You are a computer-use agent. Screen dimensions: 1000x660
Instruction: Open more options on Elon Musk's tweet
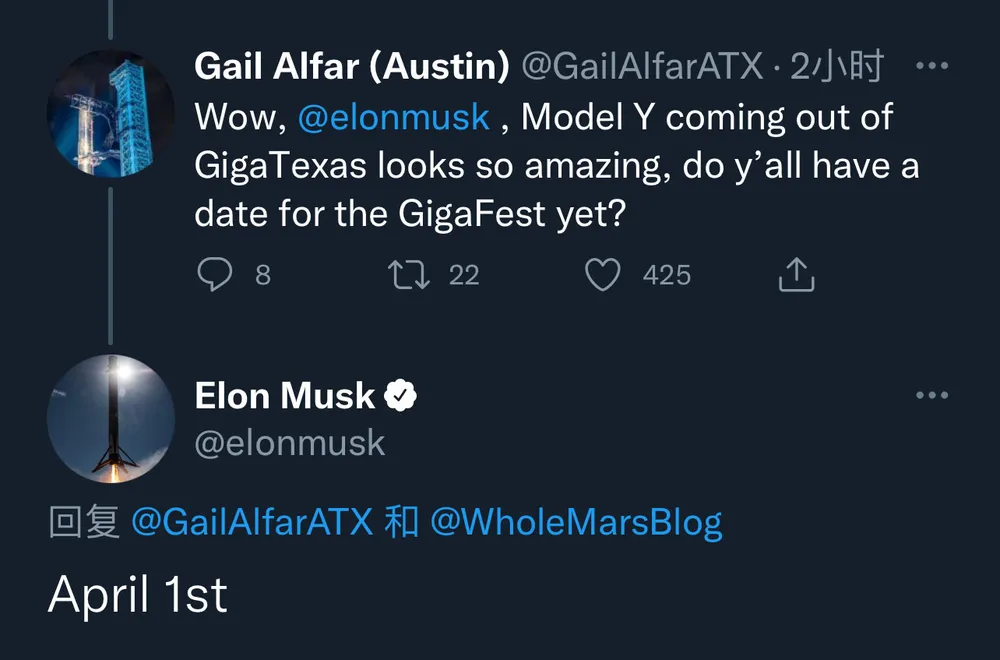[932, 395]
